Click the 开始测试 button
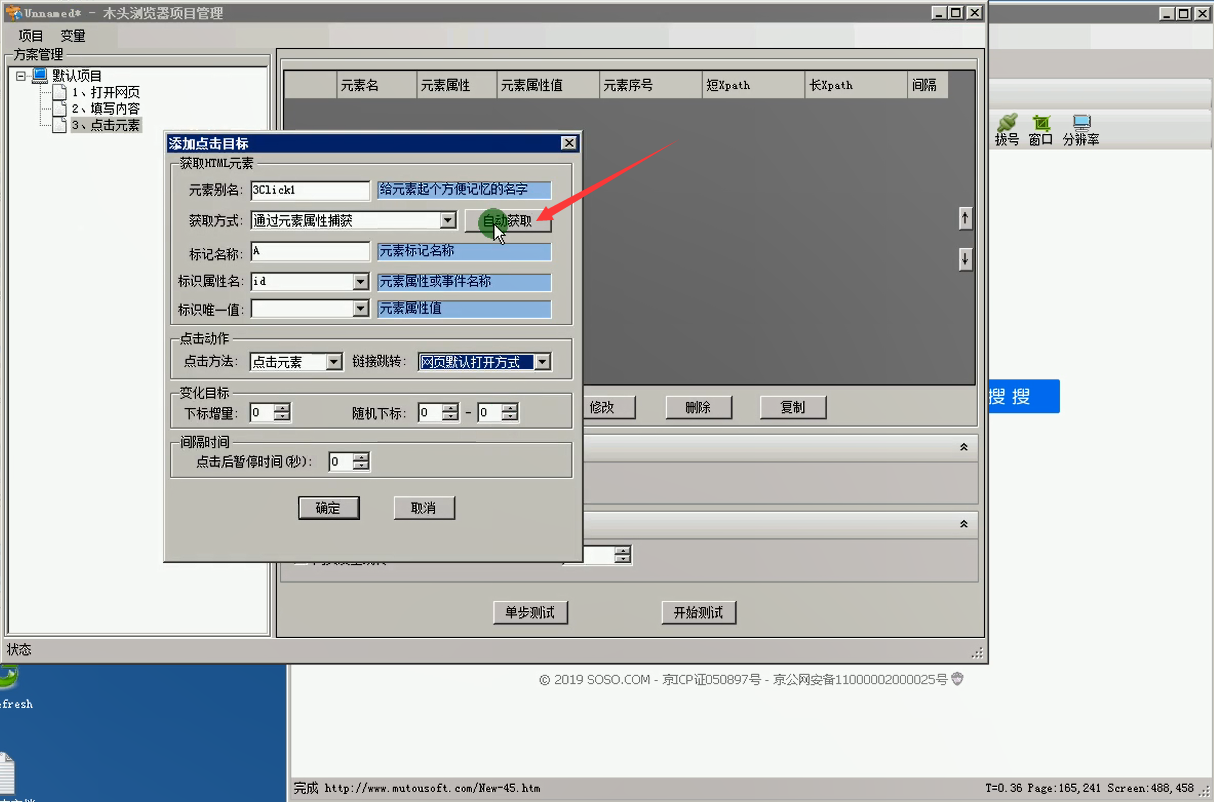Image resolution: width=1214 pixels, height=802 pixels. (698, 612)
